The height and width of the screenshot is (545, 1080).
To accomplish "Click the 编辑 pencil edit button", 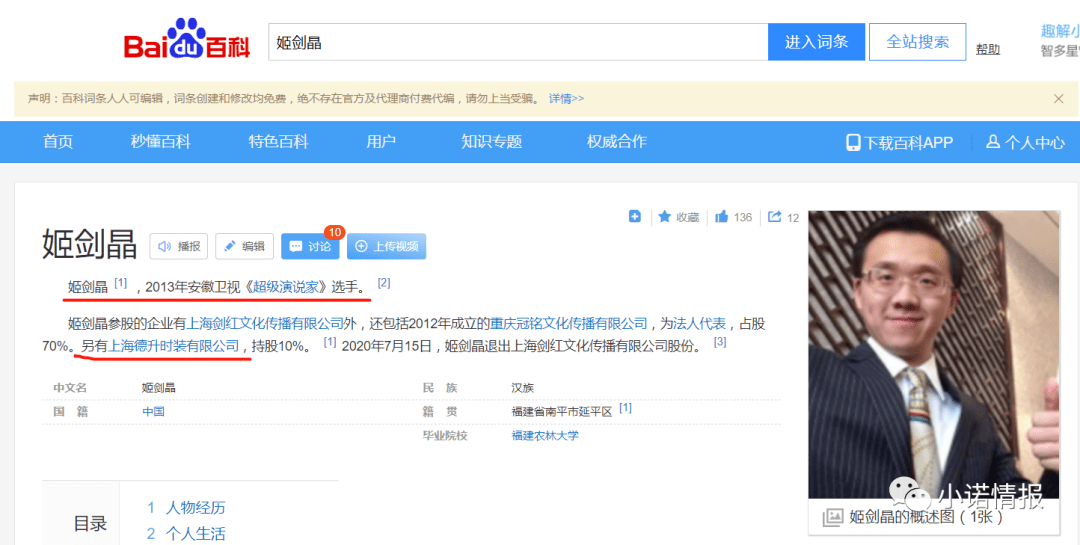I will pos(244,246).
